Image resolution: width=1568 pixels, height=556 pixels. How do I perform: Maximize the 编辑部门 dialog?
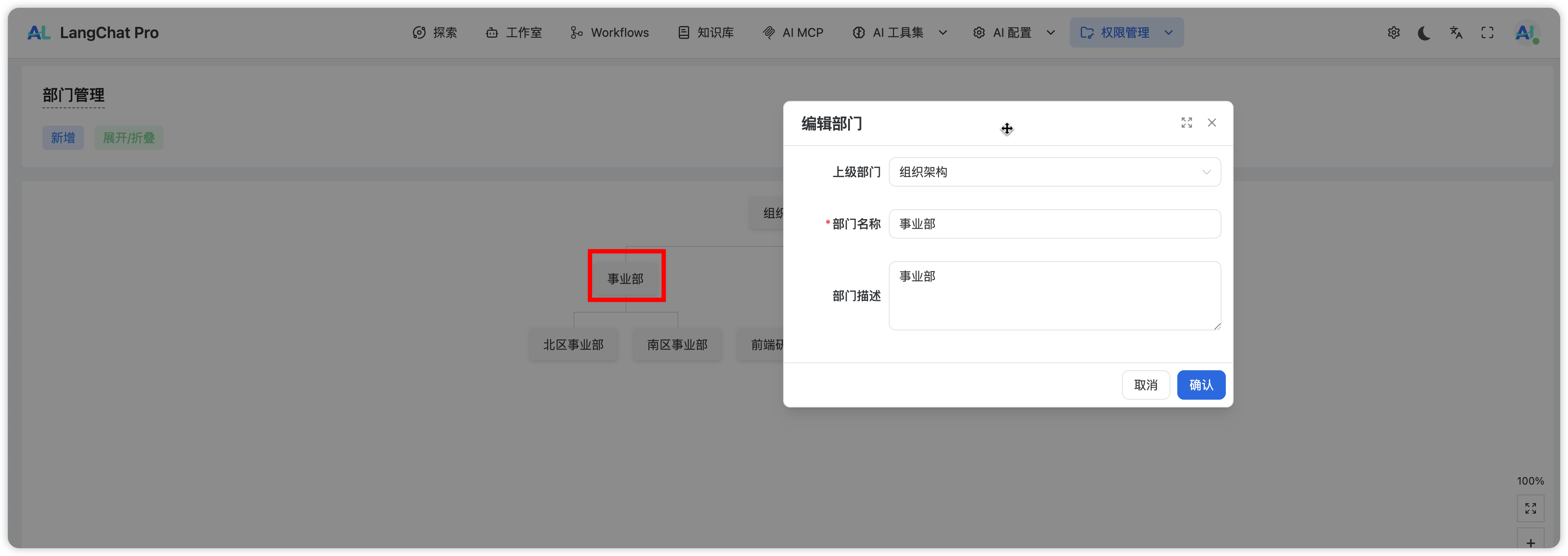coord(1186,123)
